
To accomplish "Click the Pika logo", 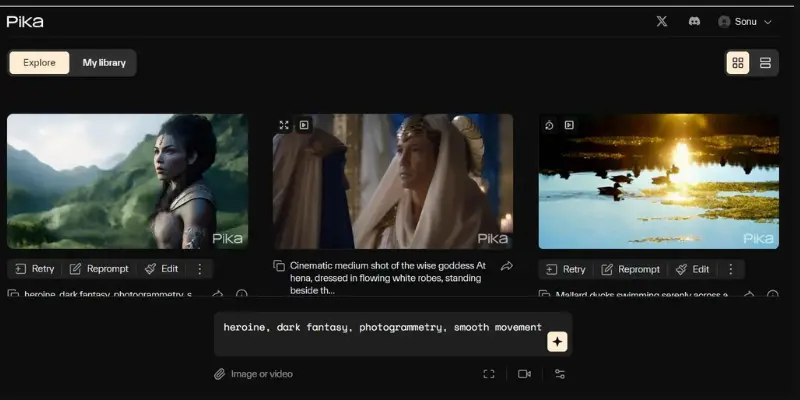I will [25, 21].
